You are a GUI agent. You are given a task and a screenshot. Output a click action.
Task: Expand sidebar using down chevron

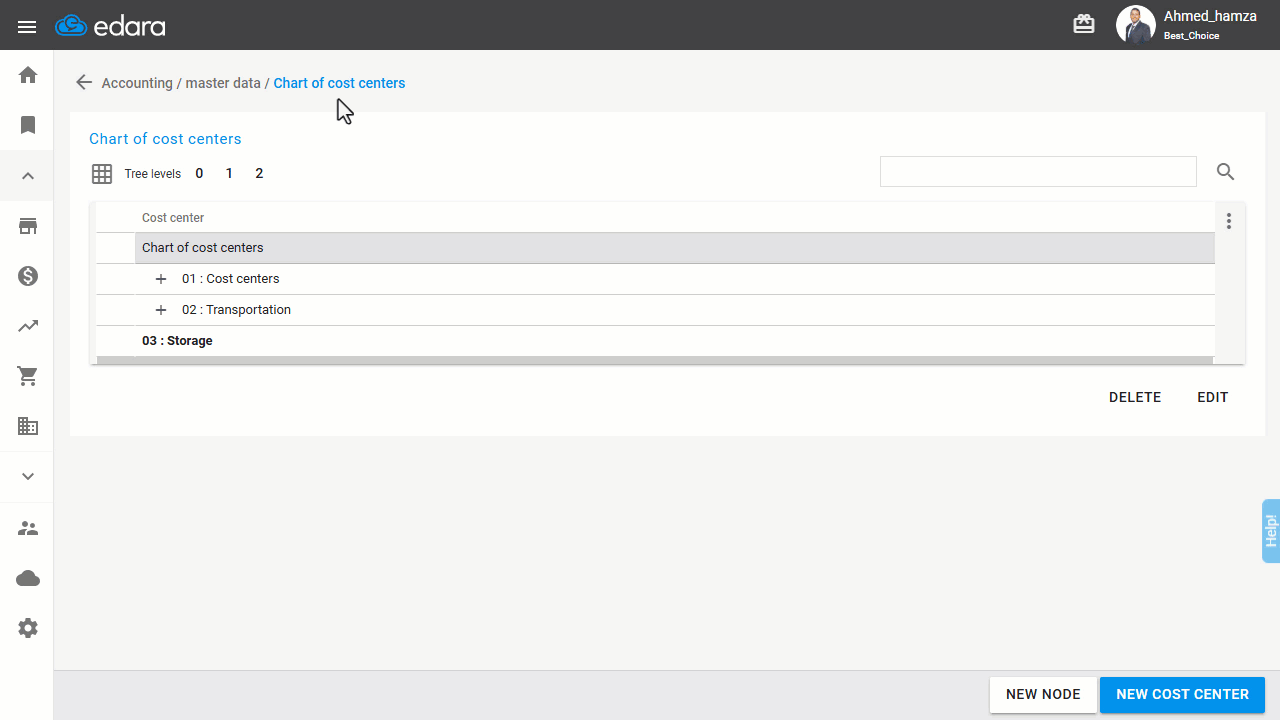coord(28,477)
